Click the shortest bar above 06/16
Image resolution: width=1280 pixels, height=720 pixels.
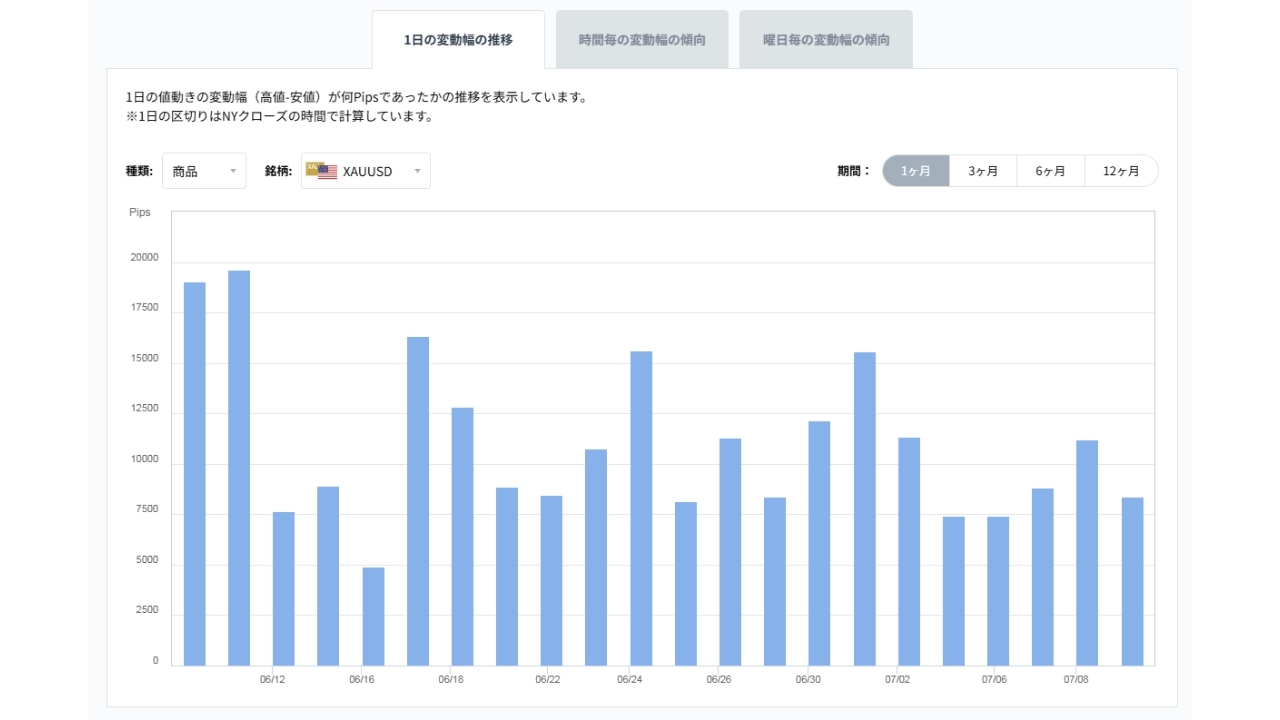(373, 617)
